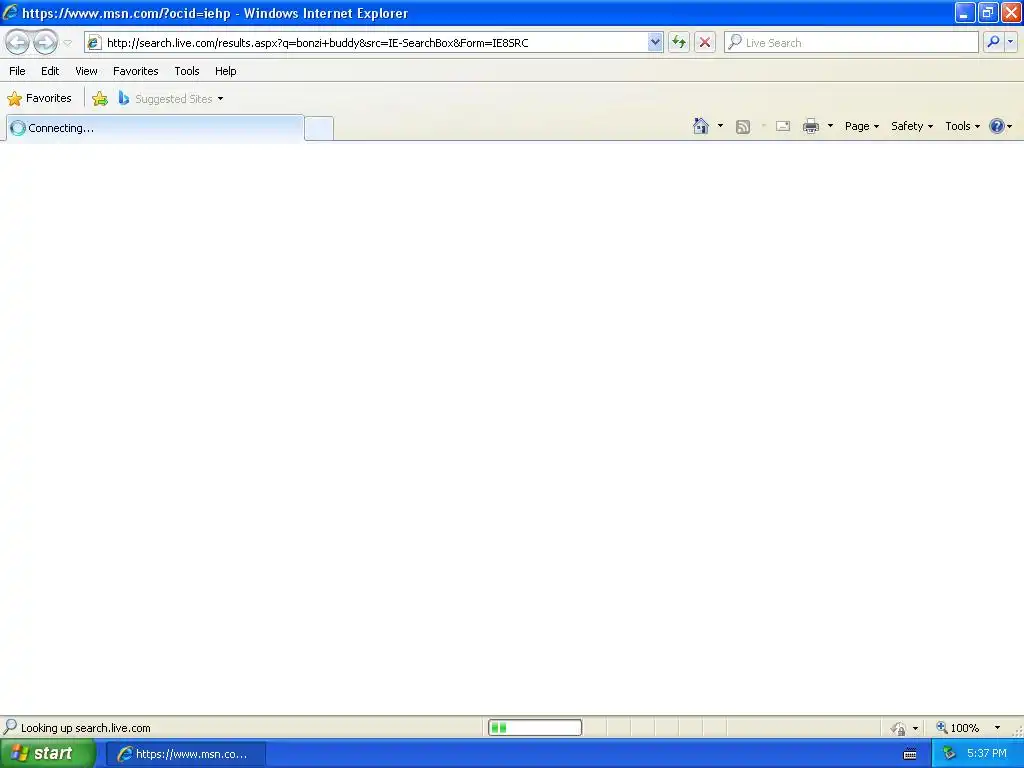
Task: Click the keyboard icon in the taskbar
Action: coord(910,755)
